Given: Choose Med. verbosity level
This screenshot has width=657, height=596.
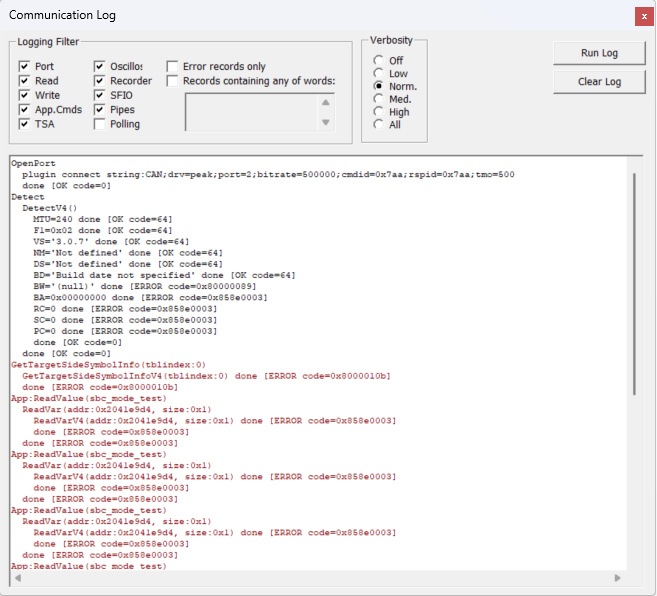Looking at the screenshot, I should click(378, 99).
